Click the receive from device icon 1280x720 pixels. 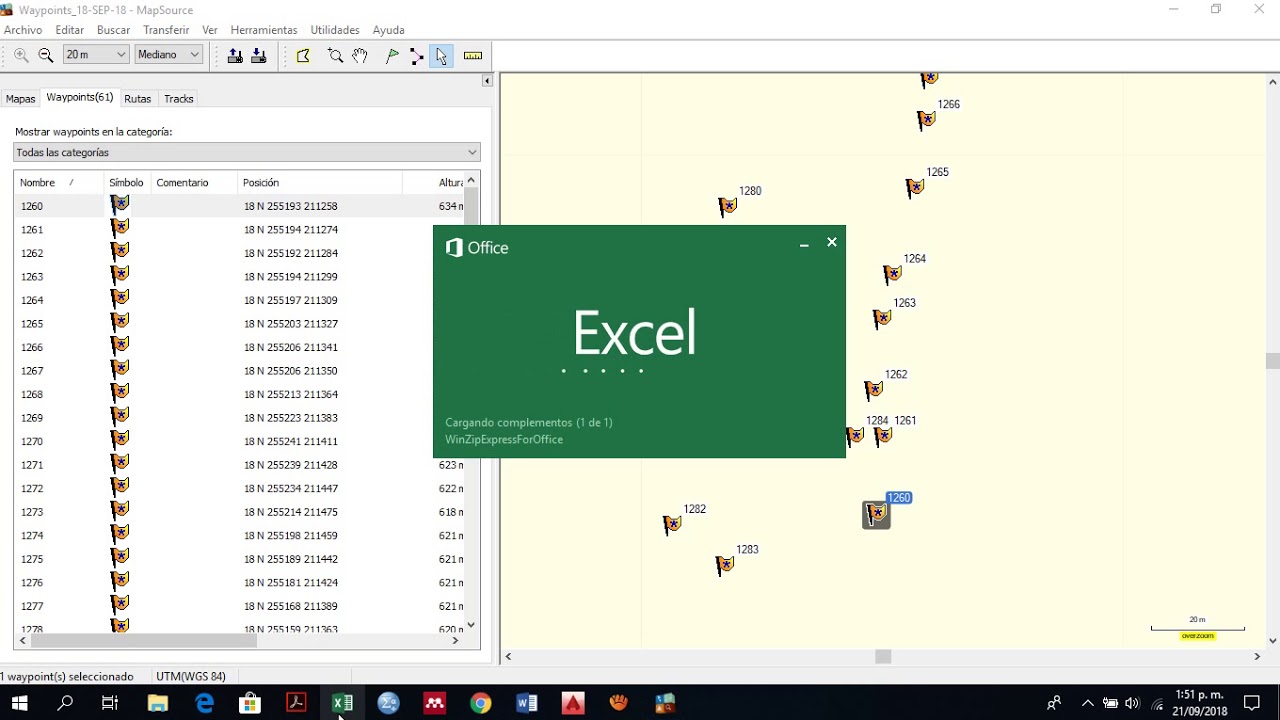[x=259, y=56]
